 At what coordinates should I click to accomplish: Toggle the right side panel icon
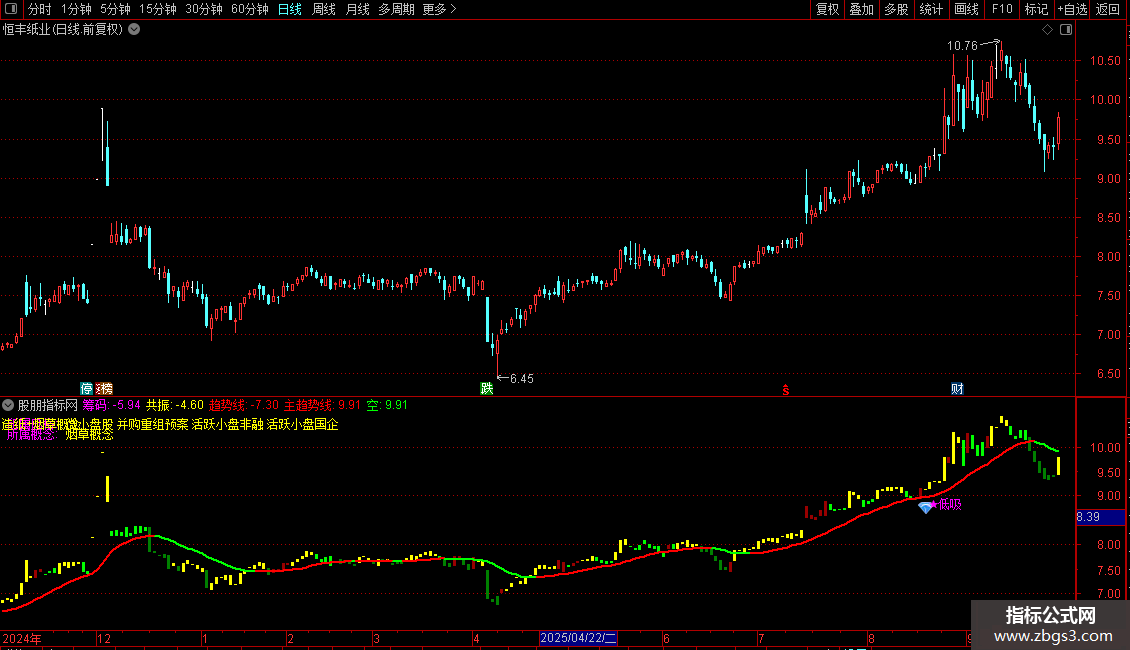(1066, 30)
